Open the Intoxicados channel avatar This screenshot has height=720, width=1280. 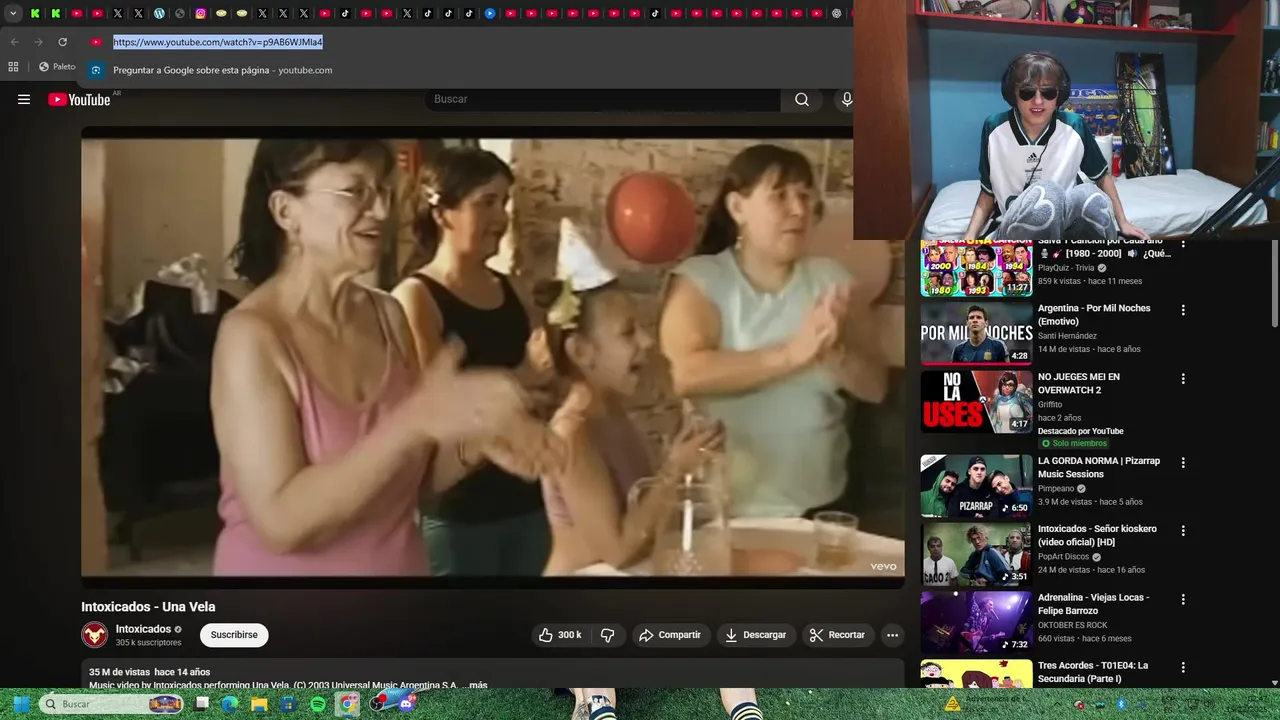coord(95,635)
